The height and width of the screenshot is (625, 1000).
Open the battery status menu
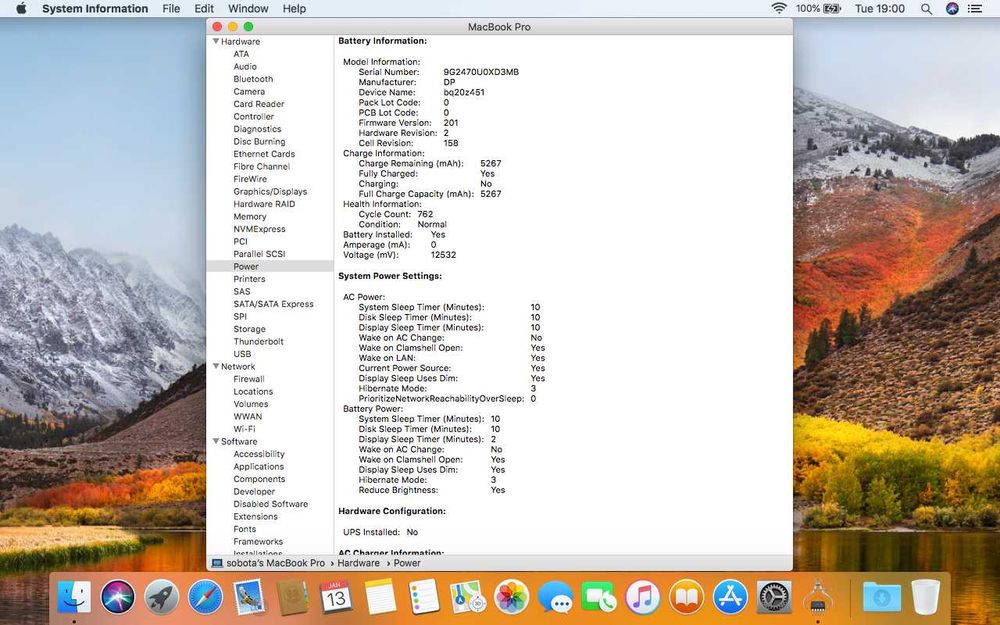coord(818,8)
